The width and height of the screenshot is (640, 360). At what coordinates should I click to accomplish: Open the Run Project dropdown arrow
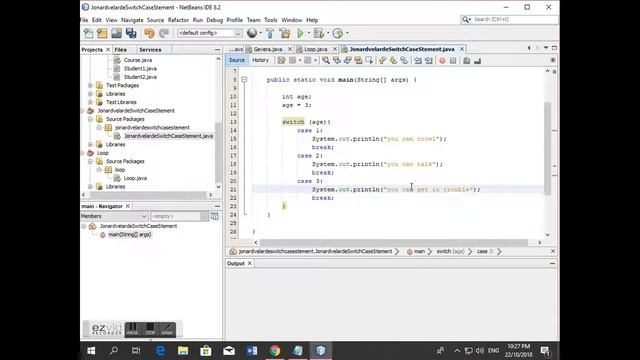tap(309, 33)
